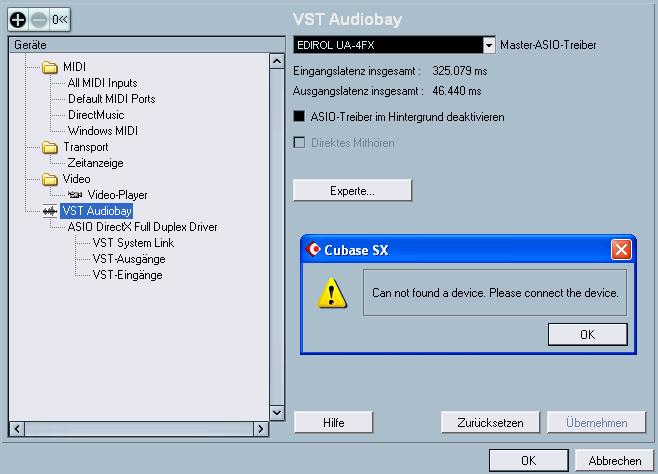Screen dimensions: 658x474
Task: Select ASIO DirectX Full Duplex Driver
Action: (x=142, y=227)
